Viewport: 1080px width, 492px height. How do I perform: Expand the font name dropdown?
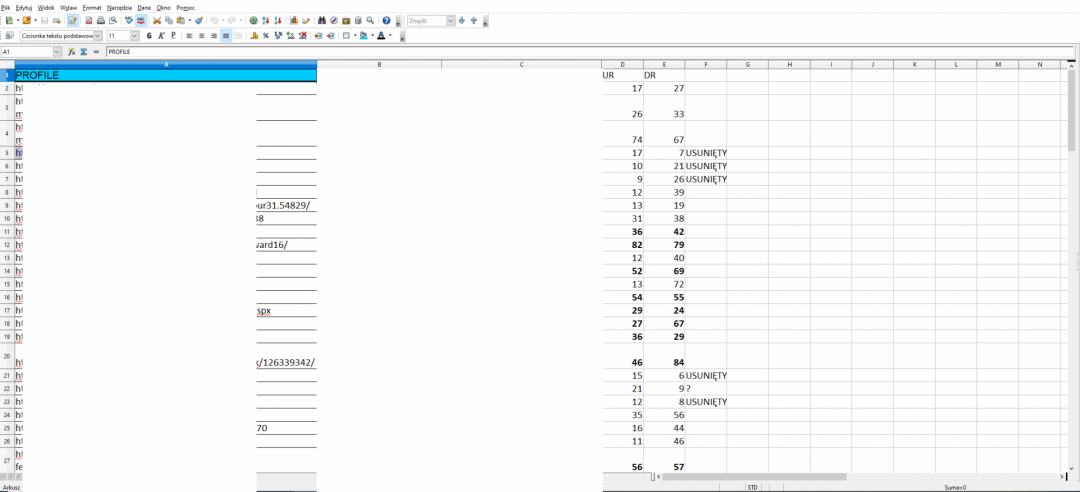tap(97, 36)
